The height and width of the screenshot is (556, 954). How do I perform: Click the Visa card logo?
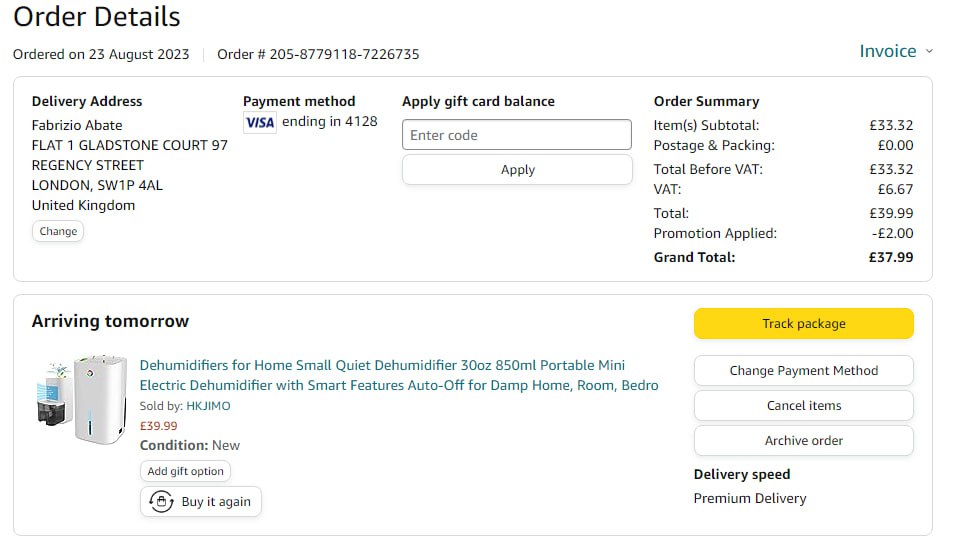(260, 122)
